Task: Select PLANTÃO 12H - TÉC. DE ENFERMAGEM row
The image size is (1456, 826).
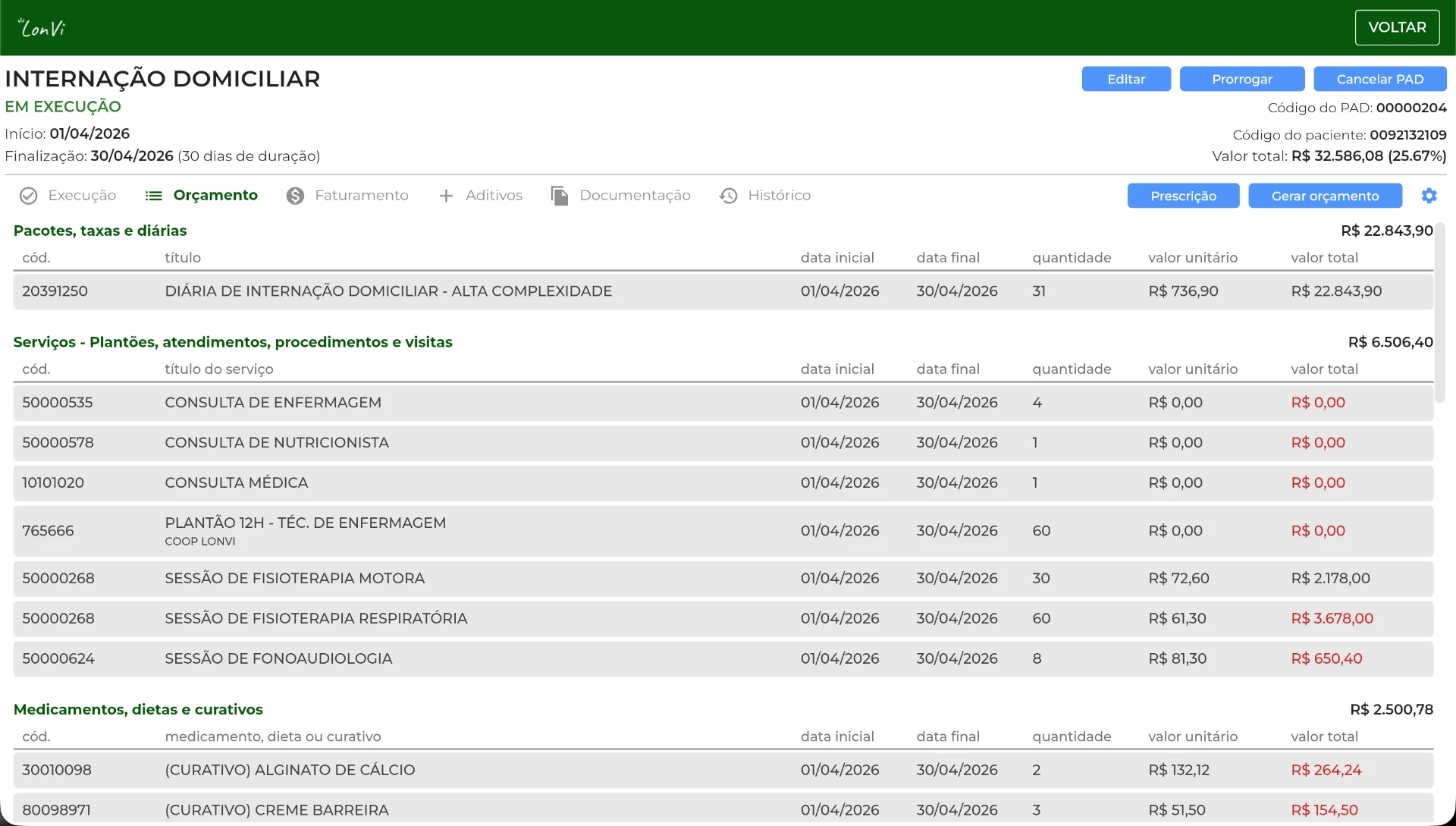Action: click(723, 531)
